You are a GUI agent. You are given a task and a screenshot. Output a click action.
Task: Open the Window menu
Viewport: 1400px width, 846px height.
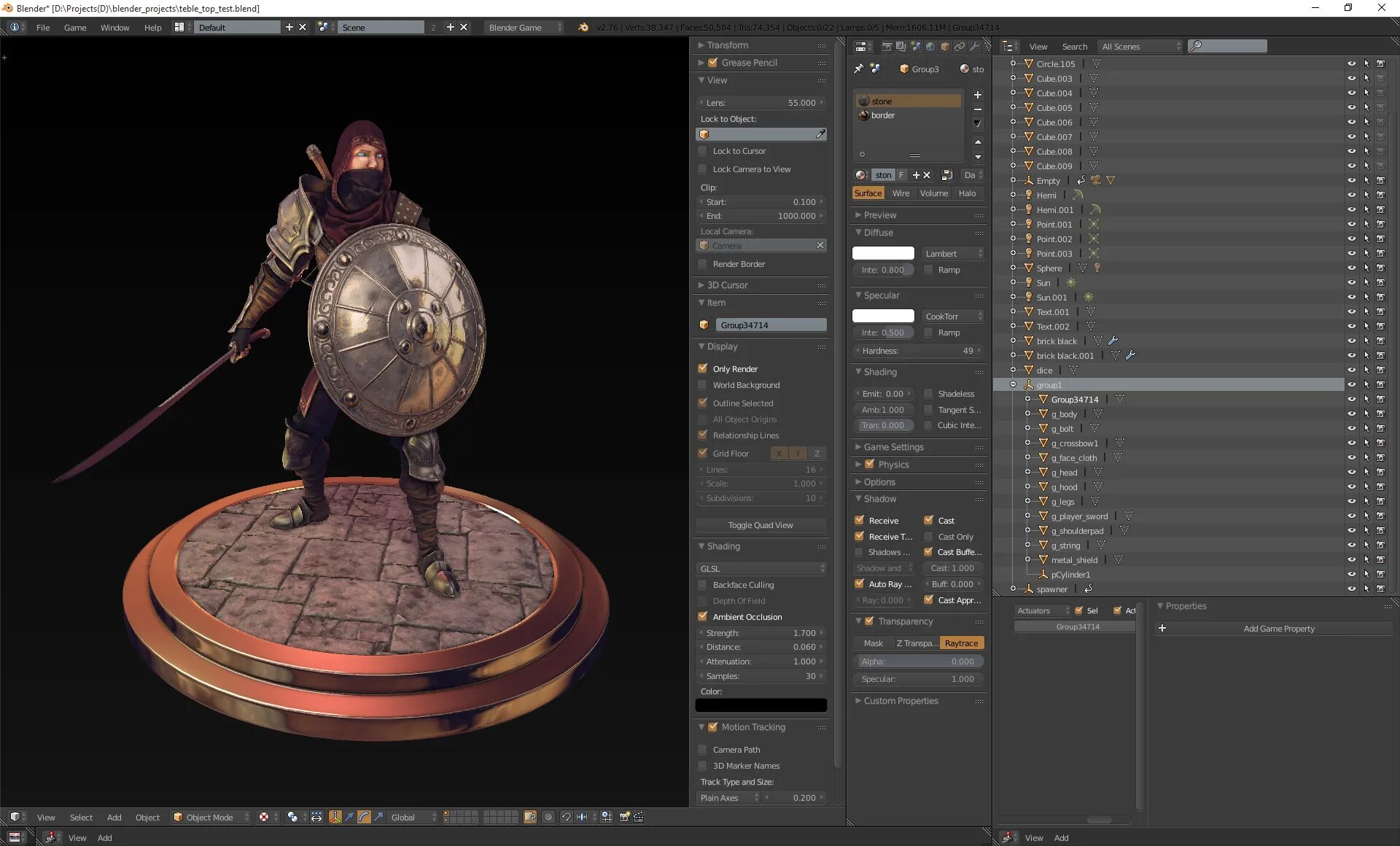114,27
